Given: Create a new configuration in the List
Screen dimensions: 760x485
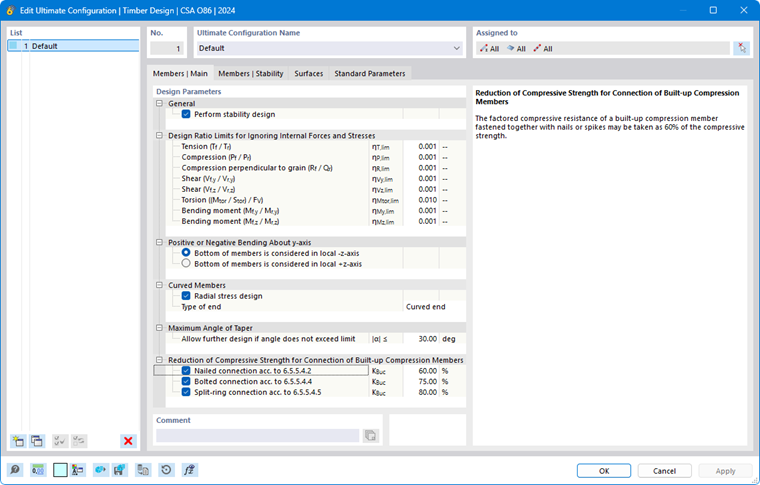Looking at the screenshot, I should click(x=18, y=441).
